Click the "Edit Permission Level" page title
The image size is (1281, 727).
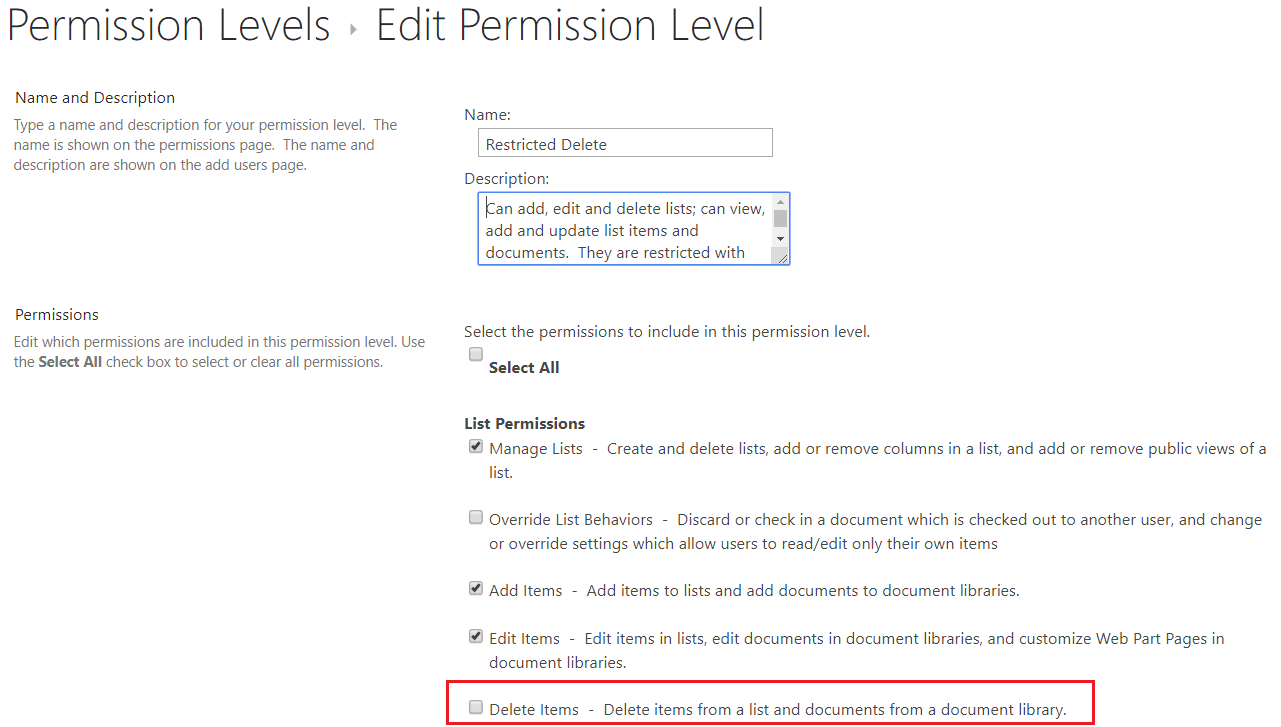pos(569,26)
